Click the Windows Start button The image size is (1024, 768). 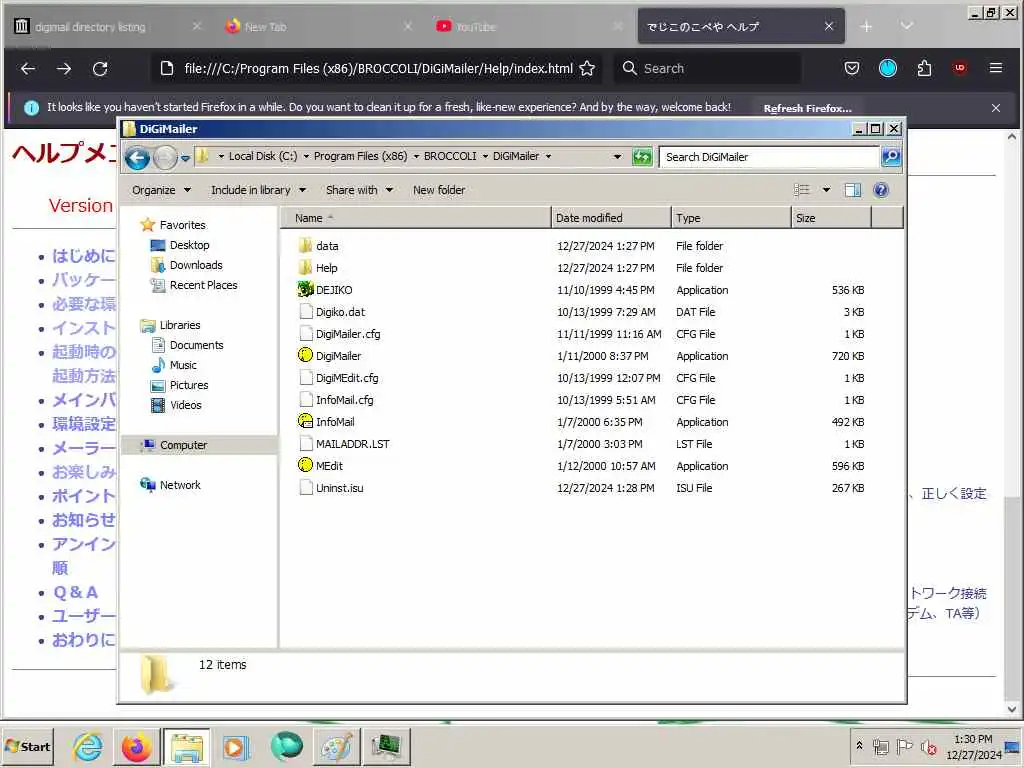pyautogui.click(x=28, y=746)
